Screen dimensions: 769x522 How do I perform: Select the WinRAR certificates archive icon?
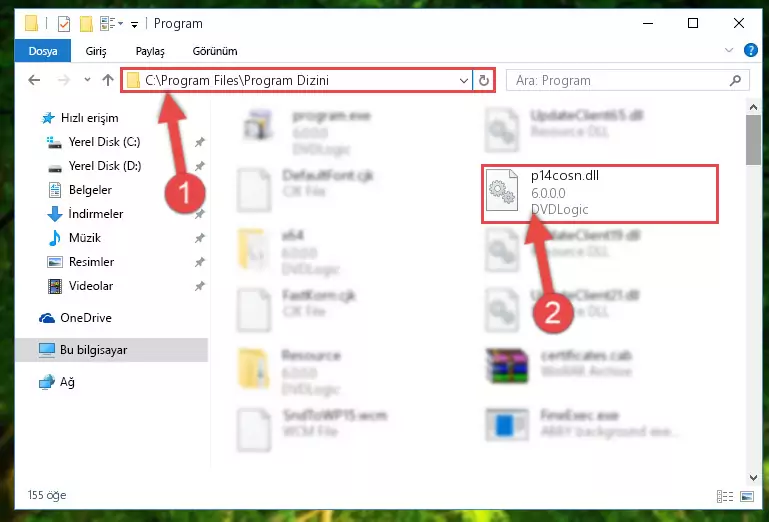pos(507,365)
